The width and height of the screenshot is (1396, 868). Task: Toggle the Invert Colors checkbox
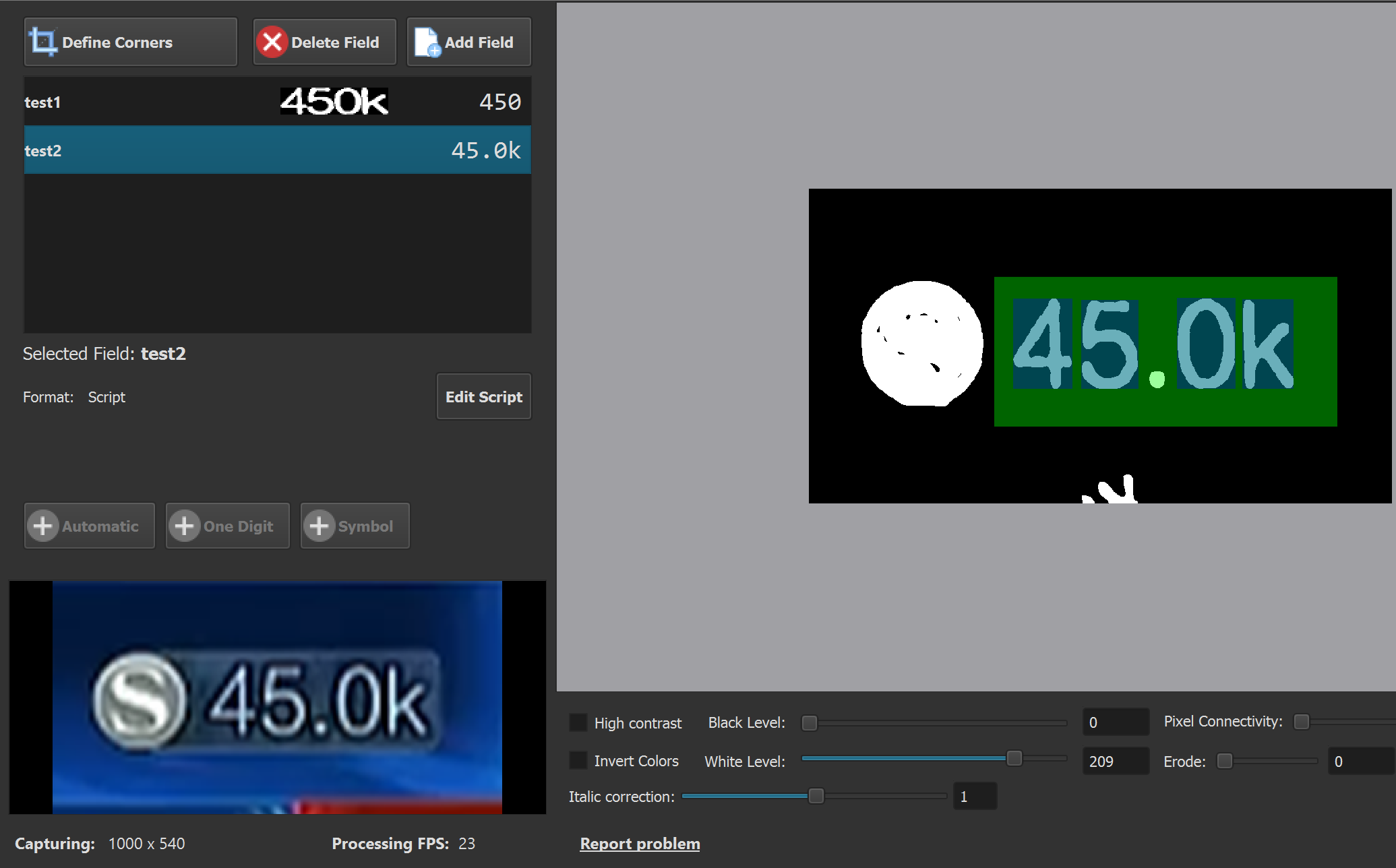[578, 761]
